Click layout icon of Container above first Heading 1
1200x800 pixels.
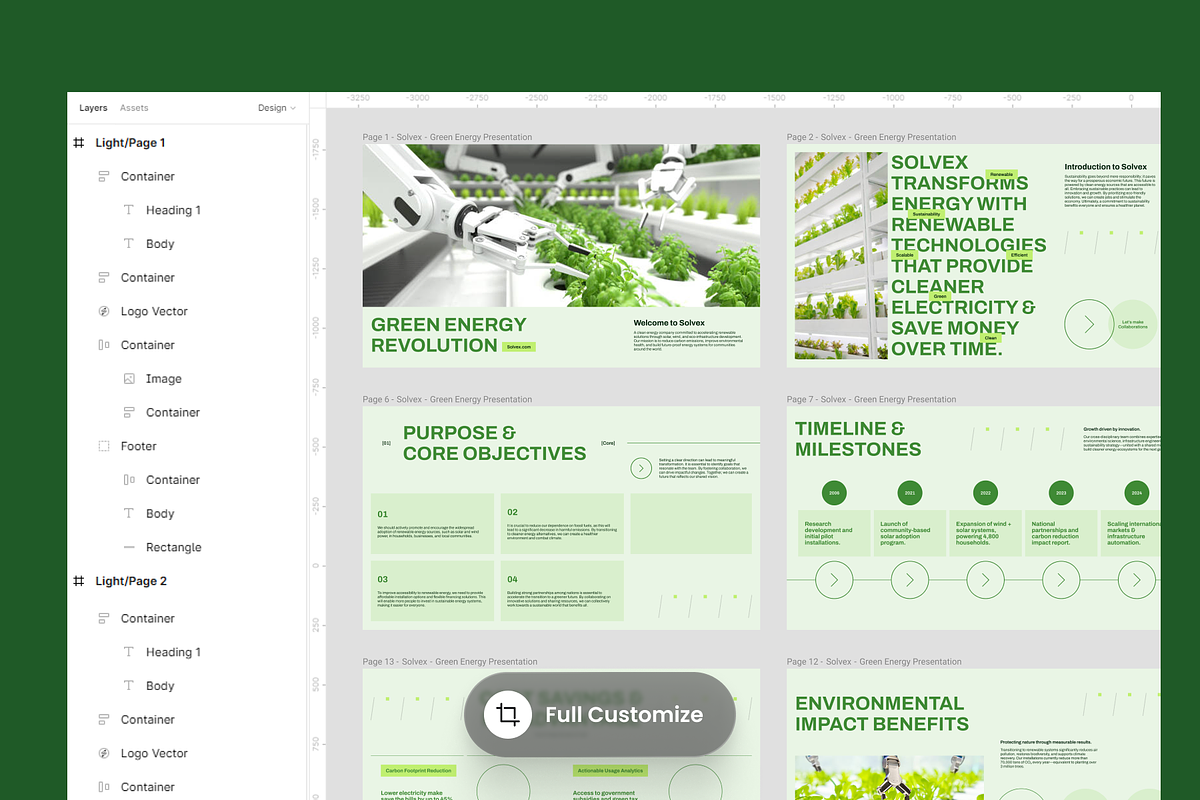click(x=103, y=176)
